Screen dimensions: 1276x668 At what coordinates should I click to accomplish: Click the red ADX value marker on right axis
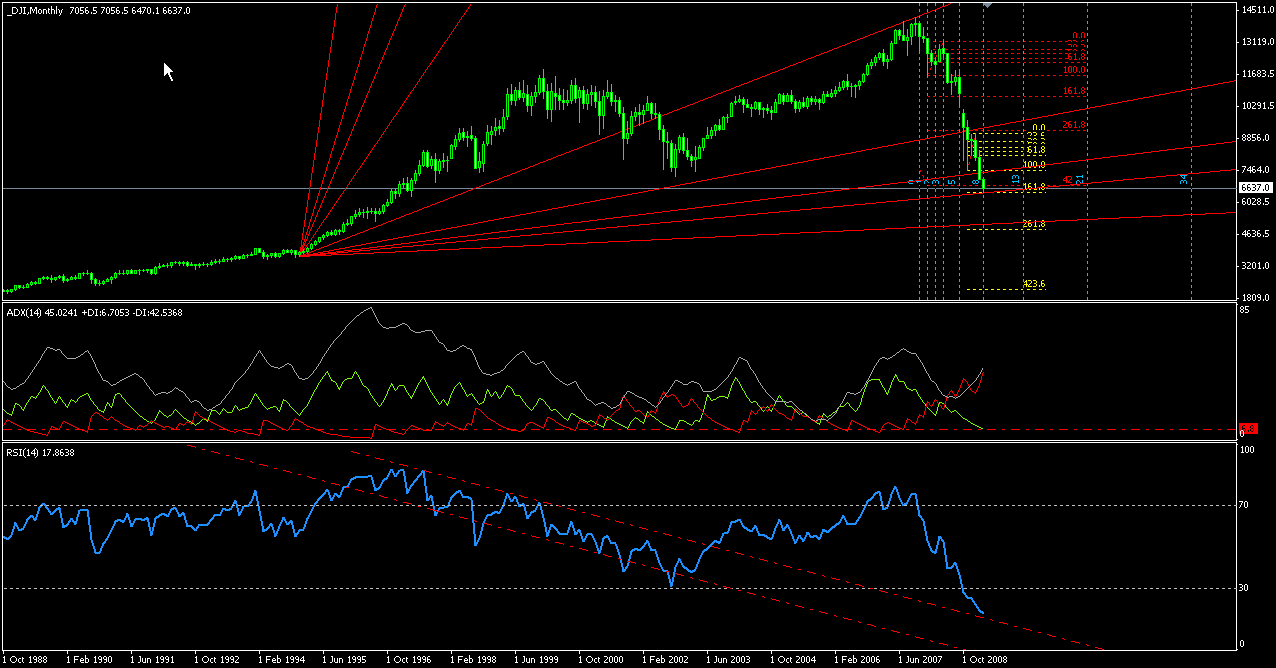point(1247,427)
